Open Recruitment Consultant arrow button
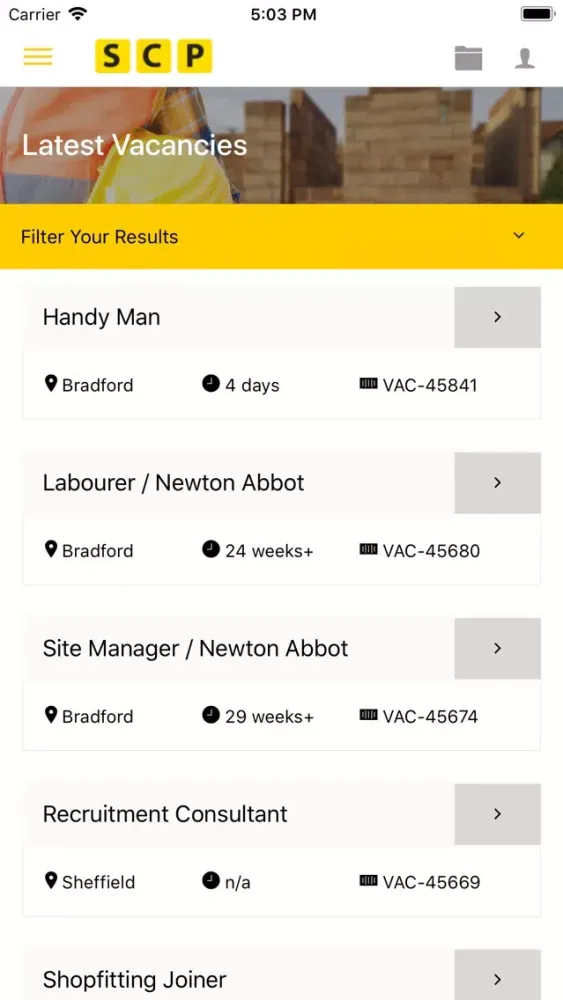Viewport: 563px width, 1000px height. (x=497, y=814)
